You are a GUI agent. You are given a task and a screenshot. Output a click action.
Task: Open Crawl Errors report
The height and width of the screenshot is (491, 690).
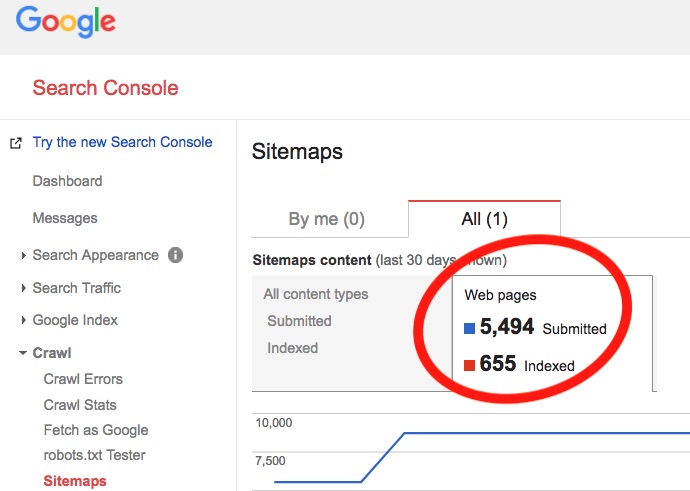pos(83,379)
